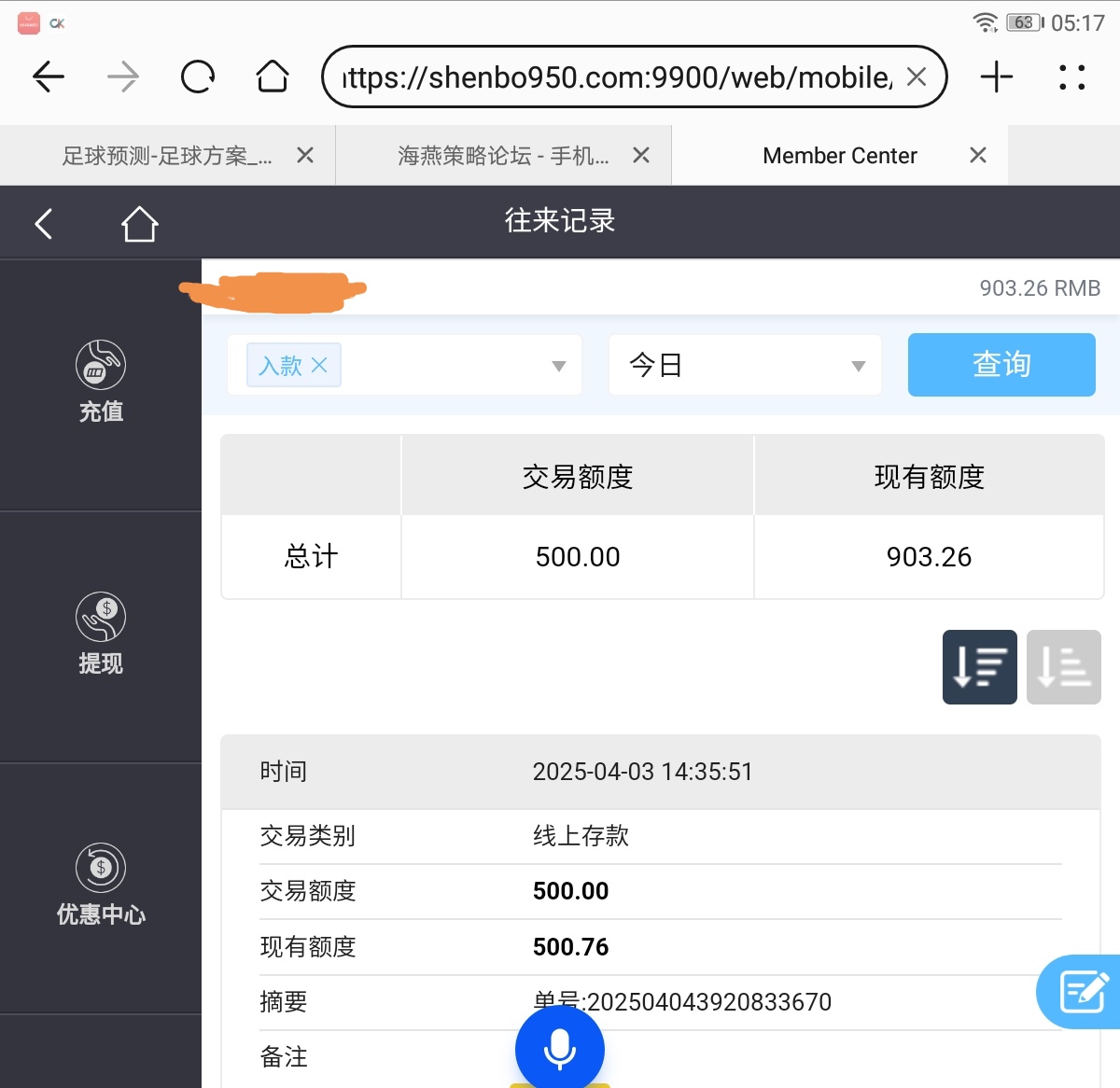Open a new tab with the plus icon
Viewport: 1120px width, 1088px height.
point(997,77)
